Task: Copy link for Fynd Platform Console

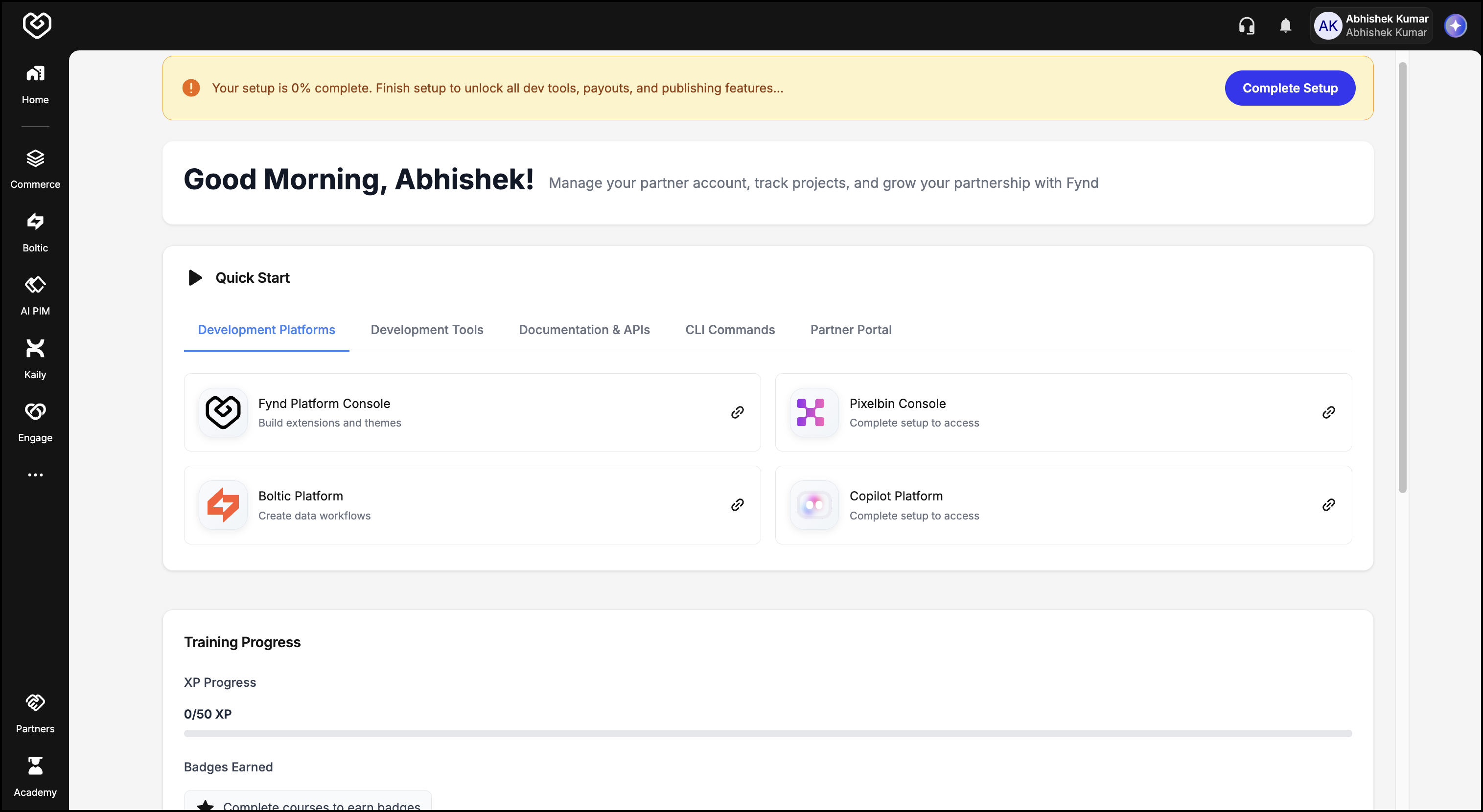Action: coord(738,412)
